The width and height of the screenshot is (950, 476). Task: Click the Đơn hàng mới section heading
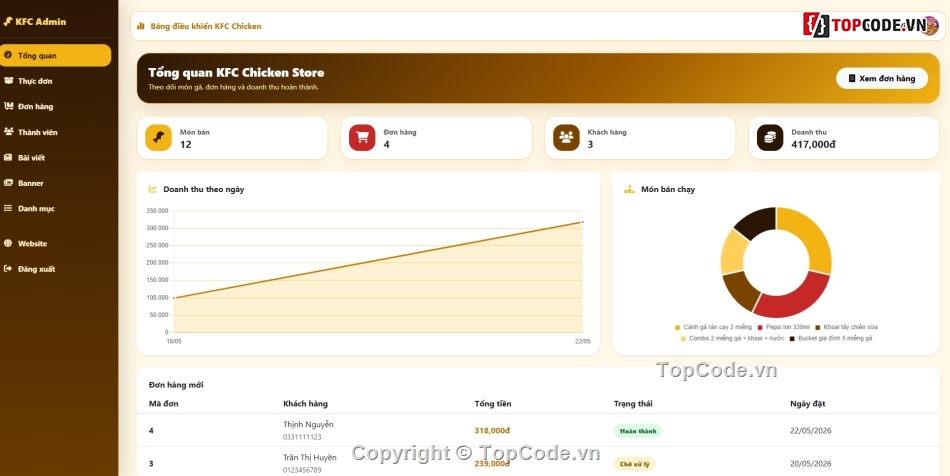(176, 385)
